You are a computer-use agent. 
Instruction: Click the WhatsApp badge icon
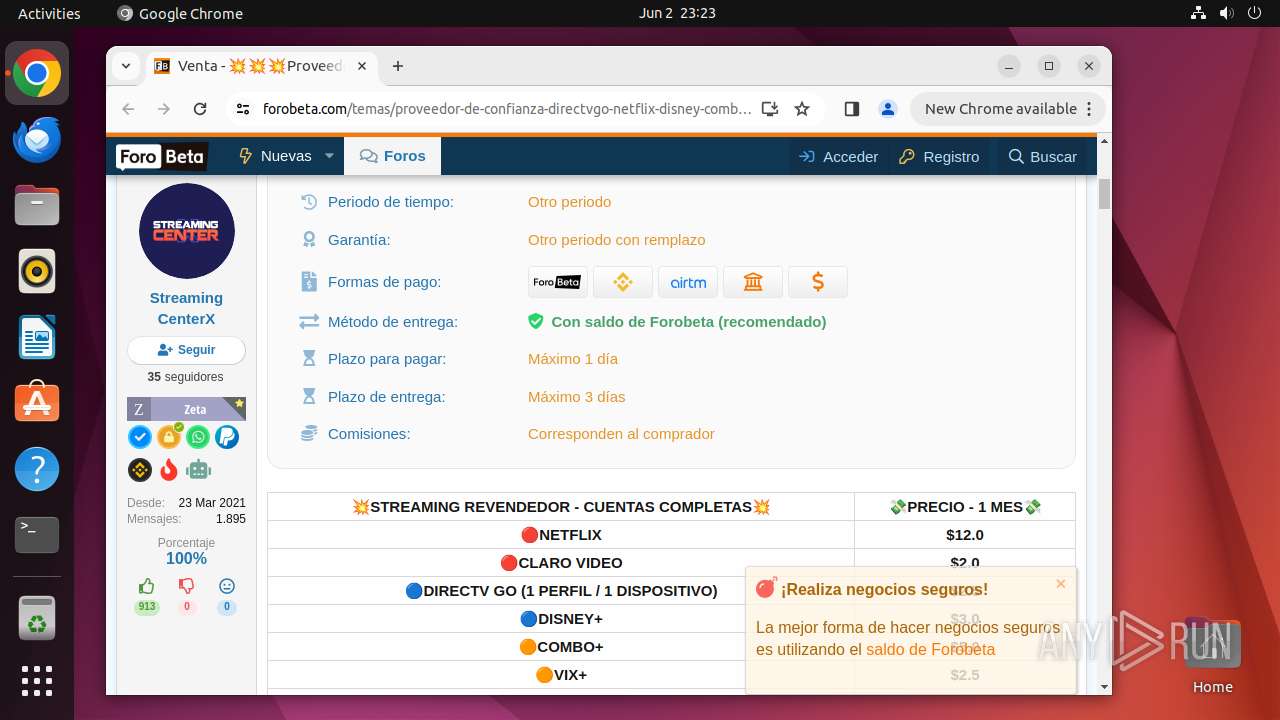click(x=198, y=437)
